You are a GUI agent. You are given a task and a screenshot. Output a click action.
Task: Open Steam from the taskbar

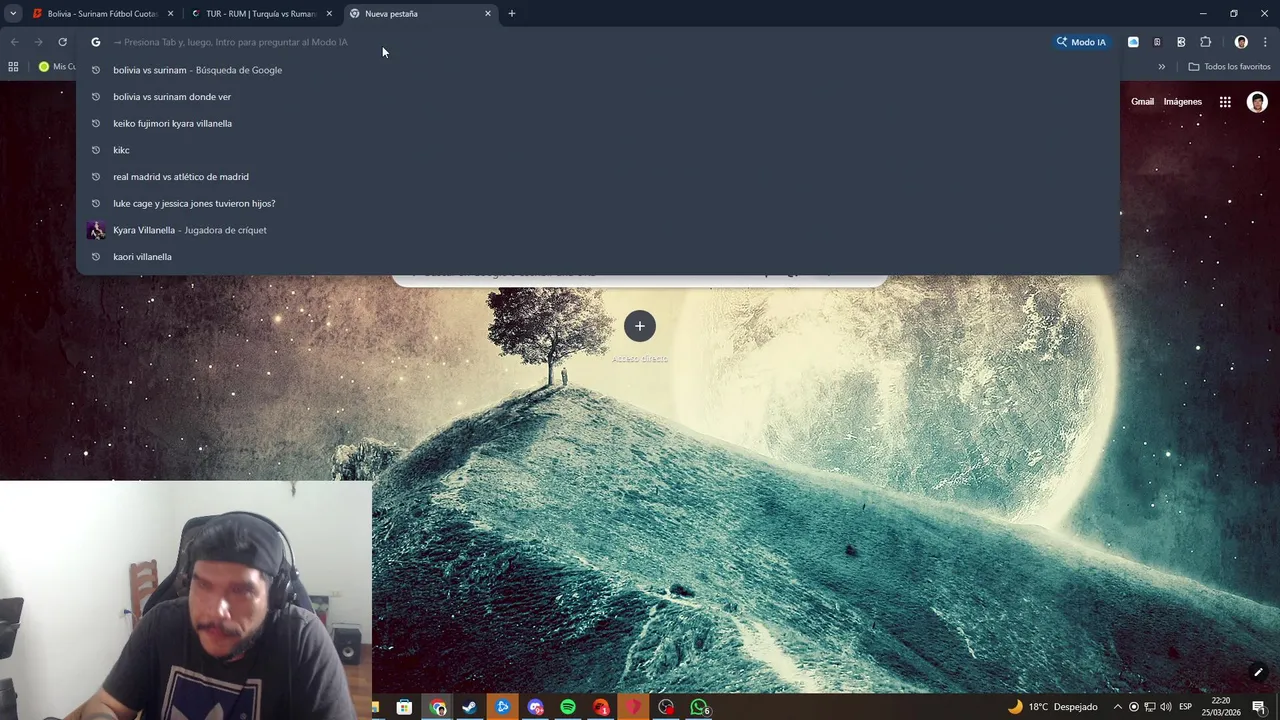pyautogui.click(x=470, y=707)
